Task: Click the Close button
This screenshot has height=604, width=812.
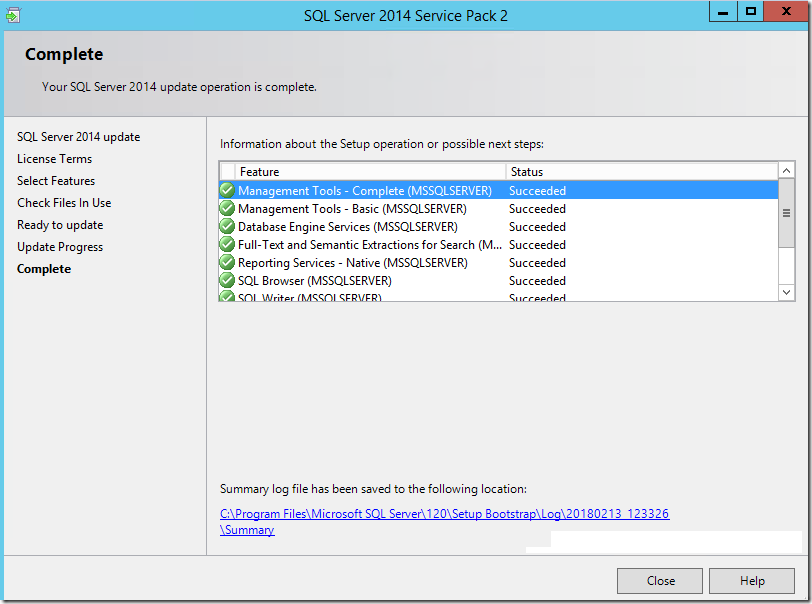Action: click(660, 581)
